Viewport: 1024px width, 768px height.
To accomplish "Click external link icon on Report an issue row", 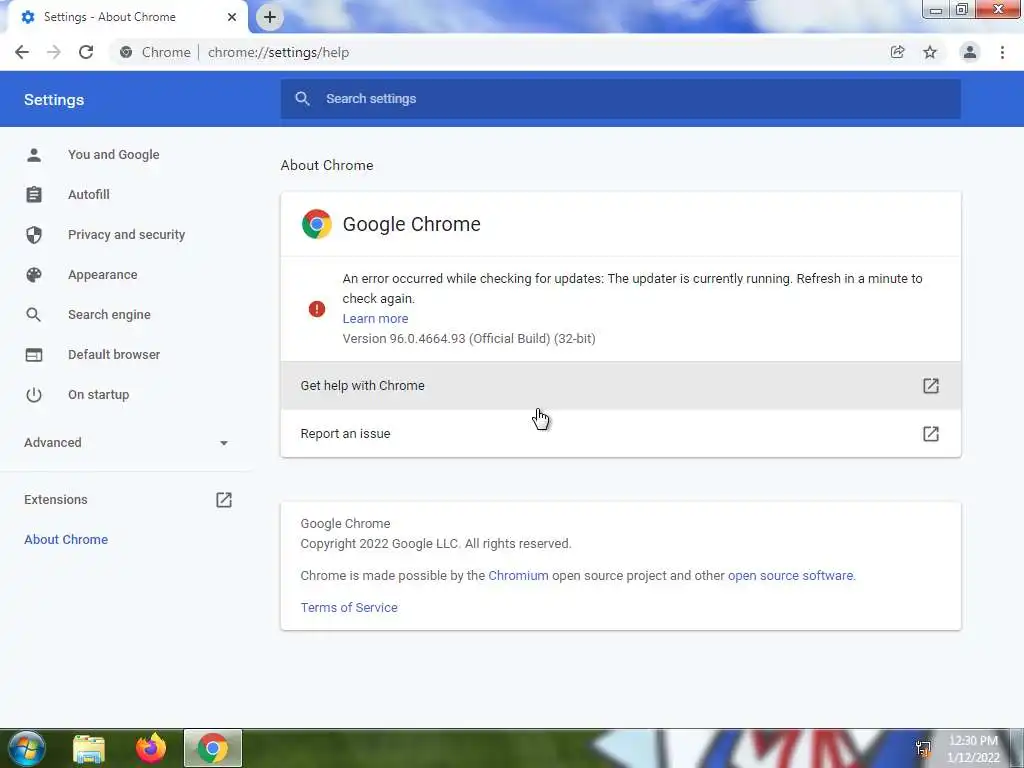I will pyautogui.click(x=931, y=434).
